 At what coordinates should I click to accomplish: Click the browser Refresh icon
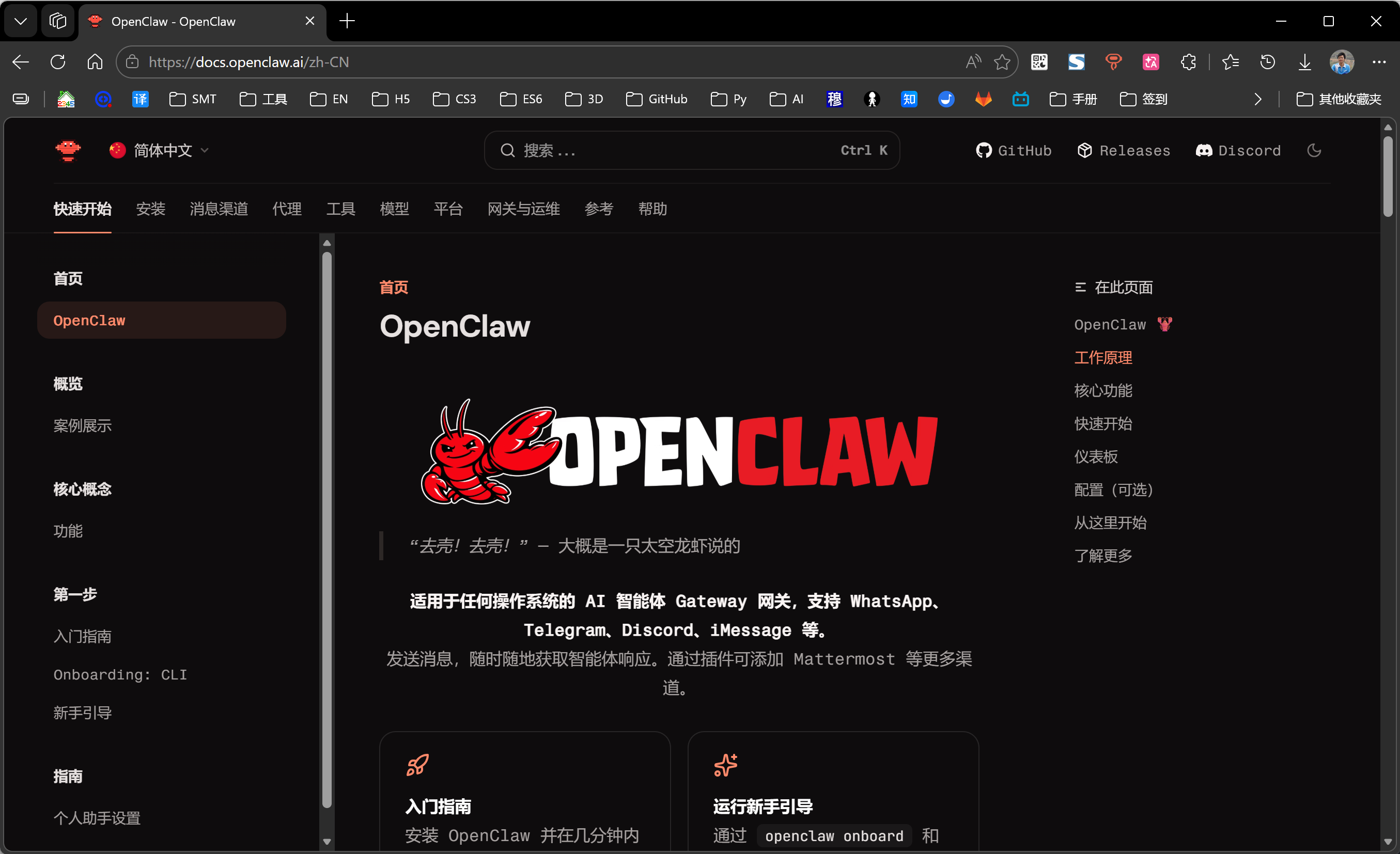[58, 62]
